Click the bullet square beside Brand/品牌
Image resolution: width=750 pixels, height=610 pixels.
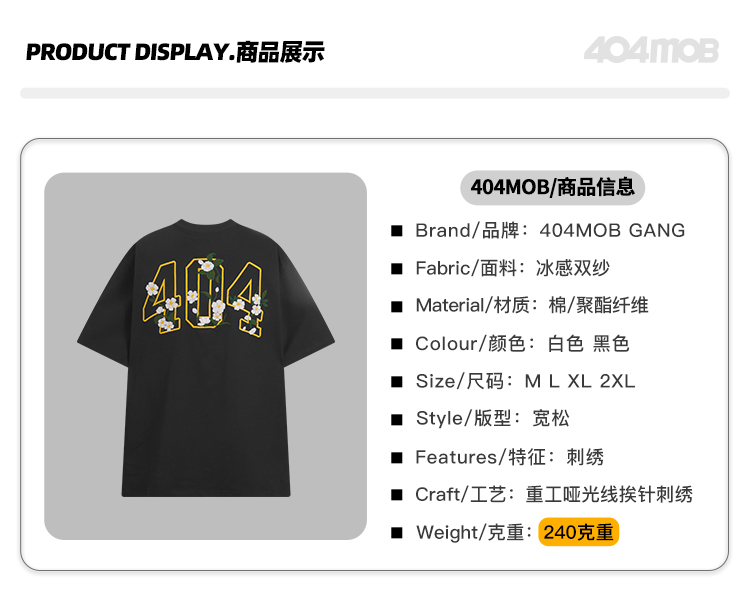click(397, 231)
